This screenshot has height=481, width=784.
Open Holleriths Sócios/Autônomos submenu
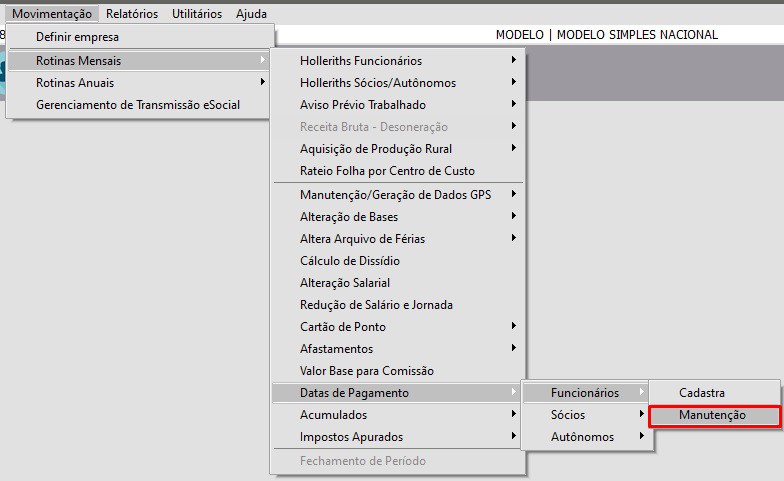point(396,83)
